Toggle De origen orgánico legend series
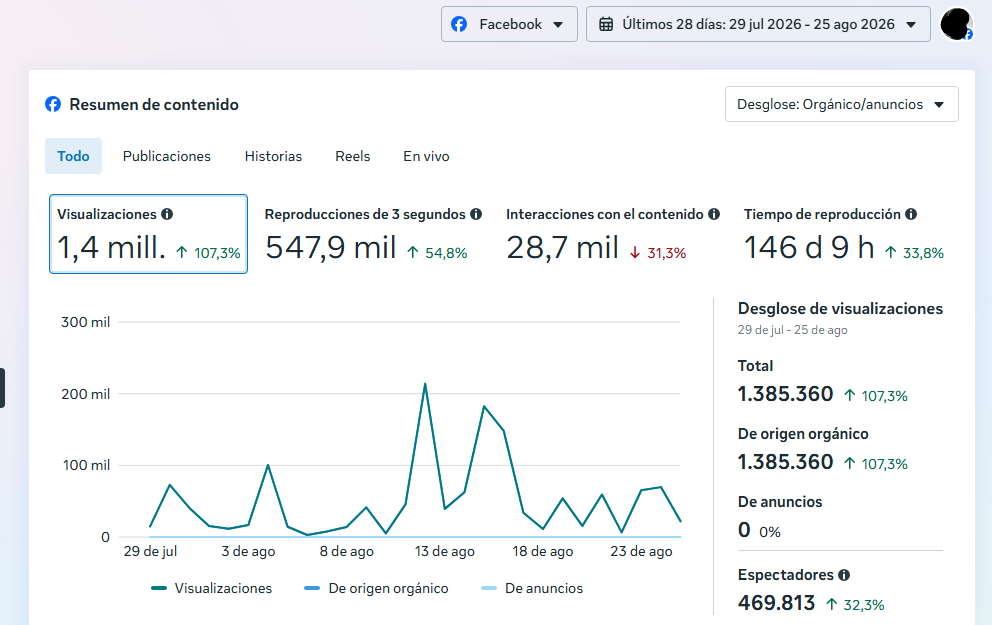This screenshot has height=625, width=992. pyautogui.click(x=376, y=588)
